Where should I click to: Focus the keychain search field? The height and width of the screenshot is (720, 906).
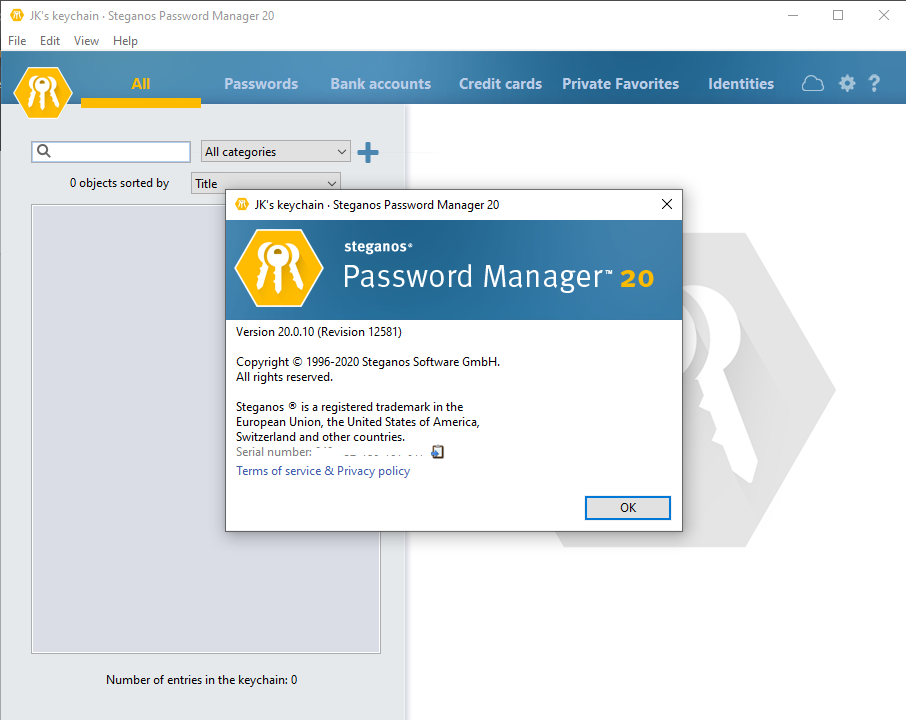click(111, 151)
